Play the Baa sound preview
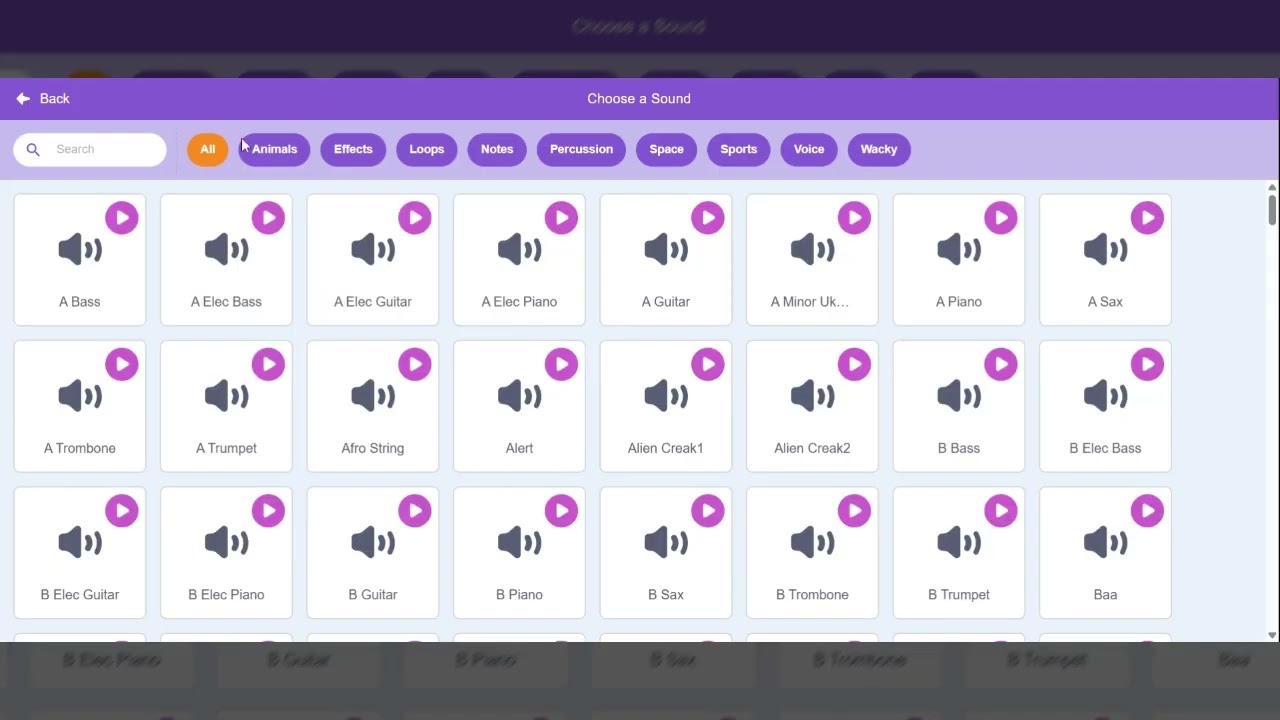1280x720 pixels. click(1147, 511)
